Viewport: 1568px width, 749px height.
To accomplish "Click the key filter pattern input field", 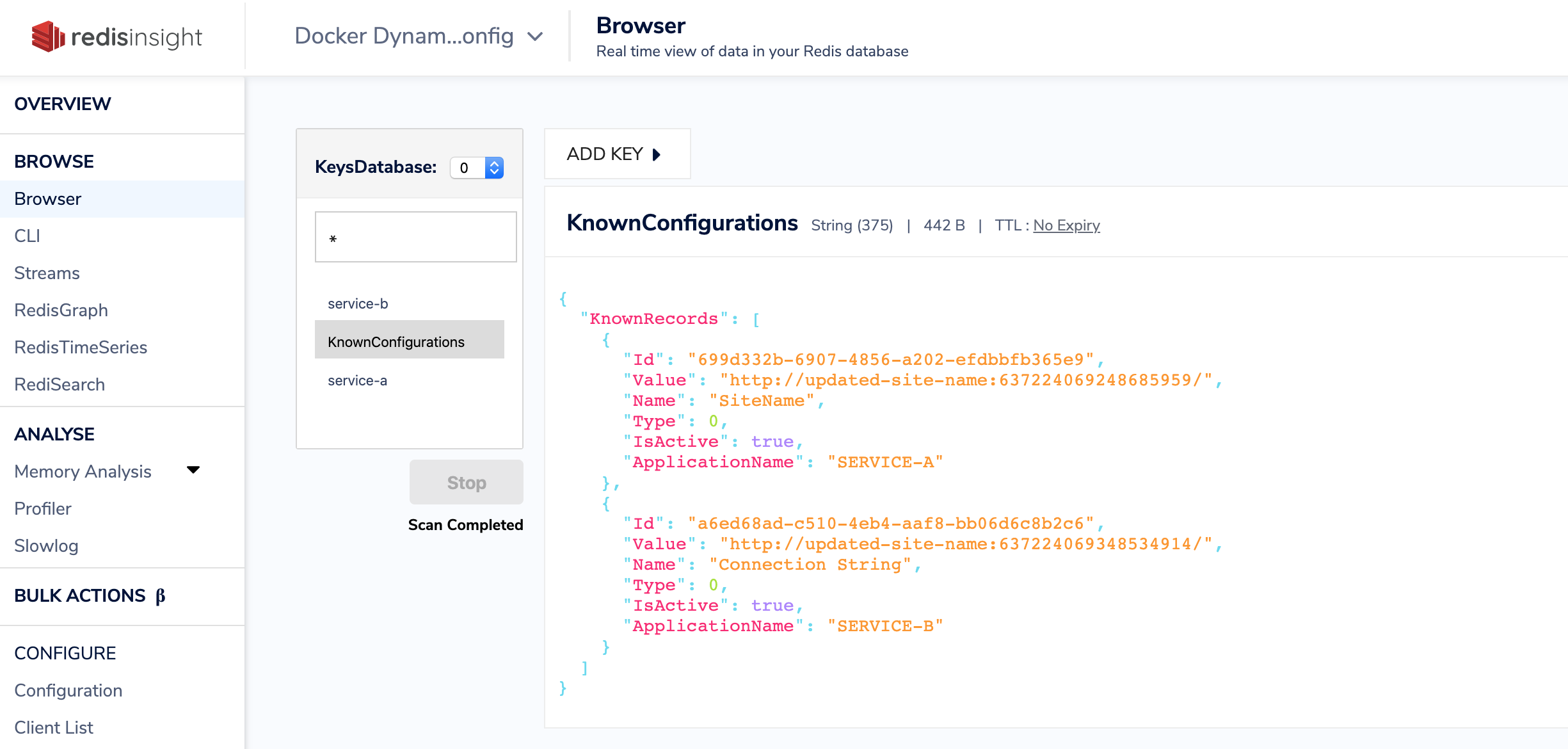I will click(x=415, y=238).
